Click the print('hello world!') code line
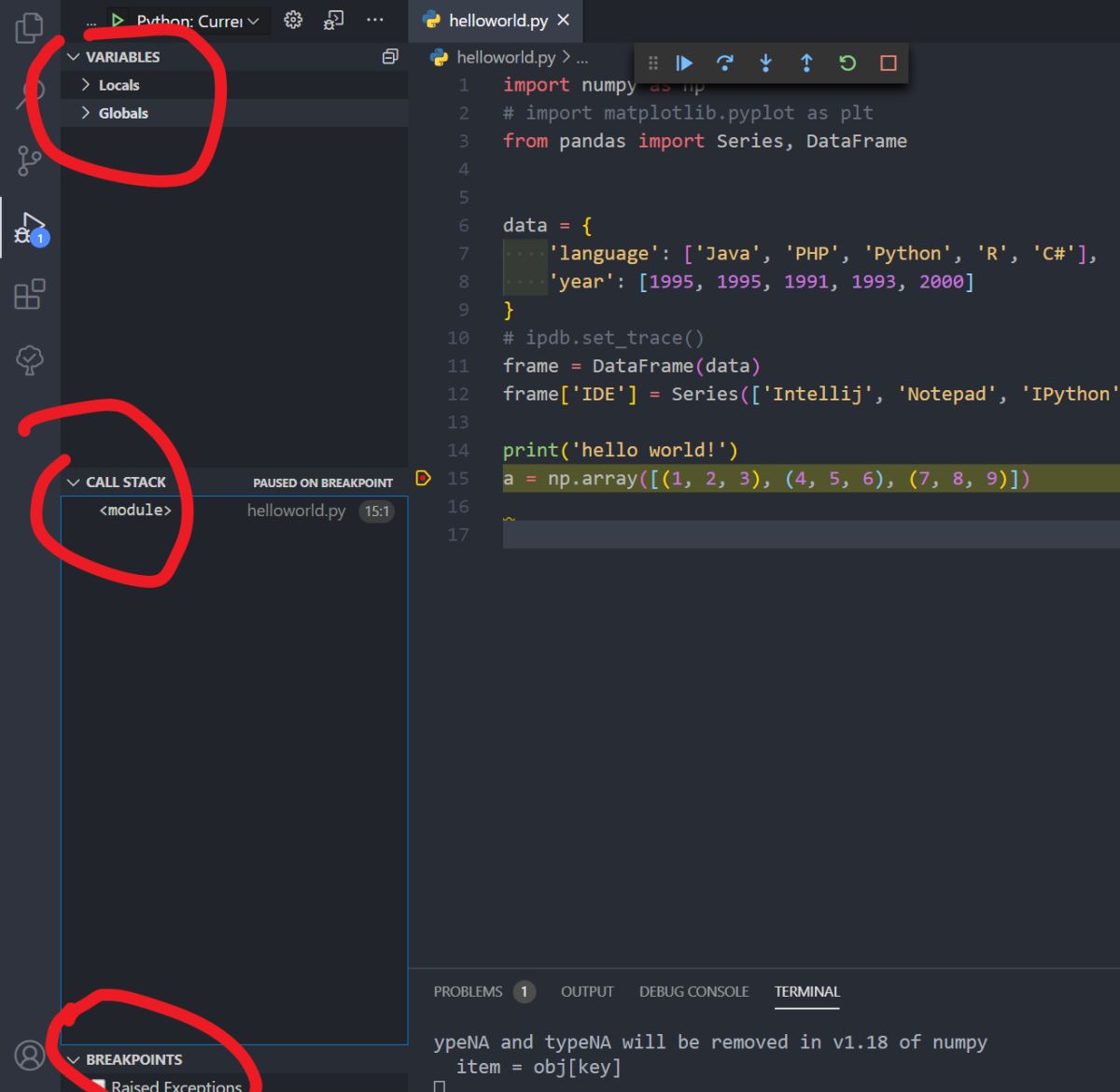Image resolution: width=1120 pixels, height=1092 pixels. pos(621,450)
